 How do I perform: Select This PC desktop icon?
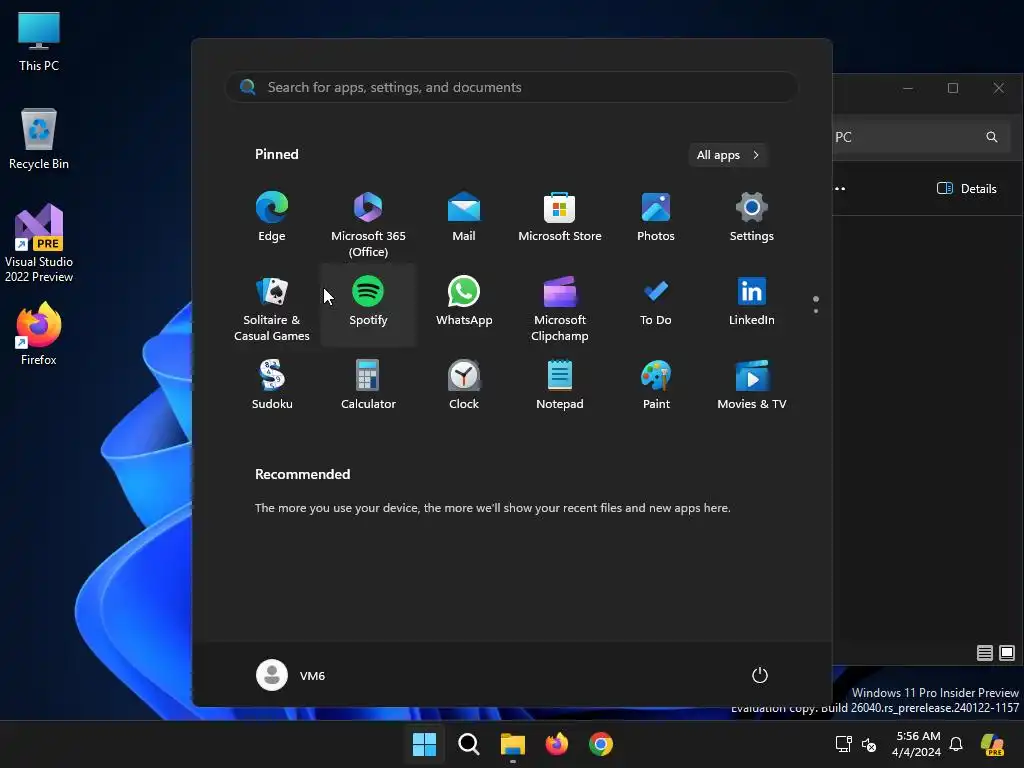39,41
